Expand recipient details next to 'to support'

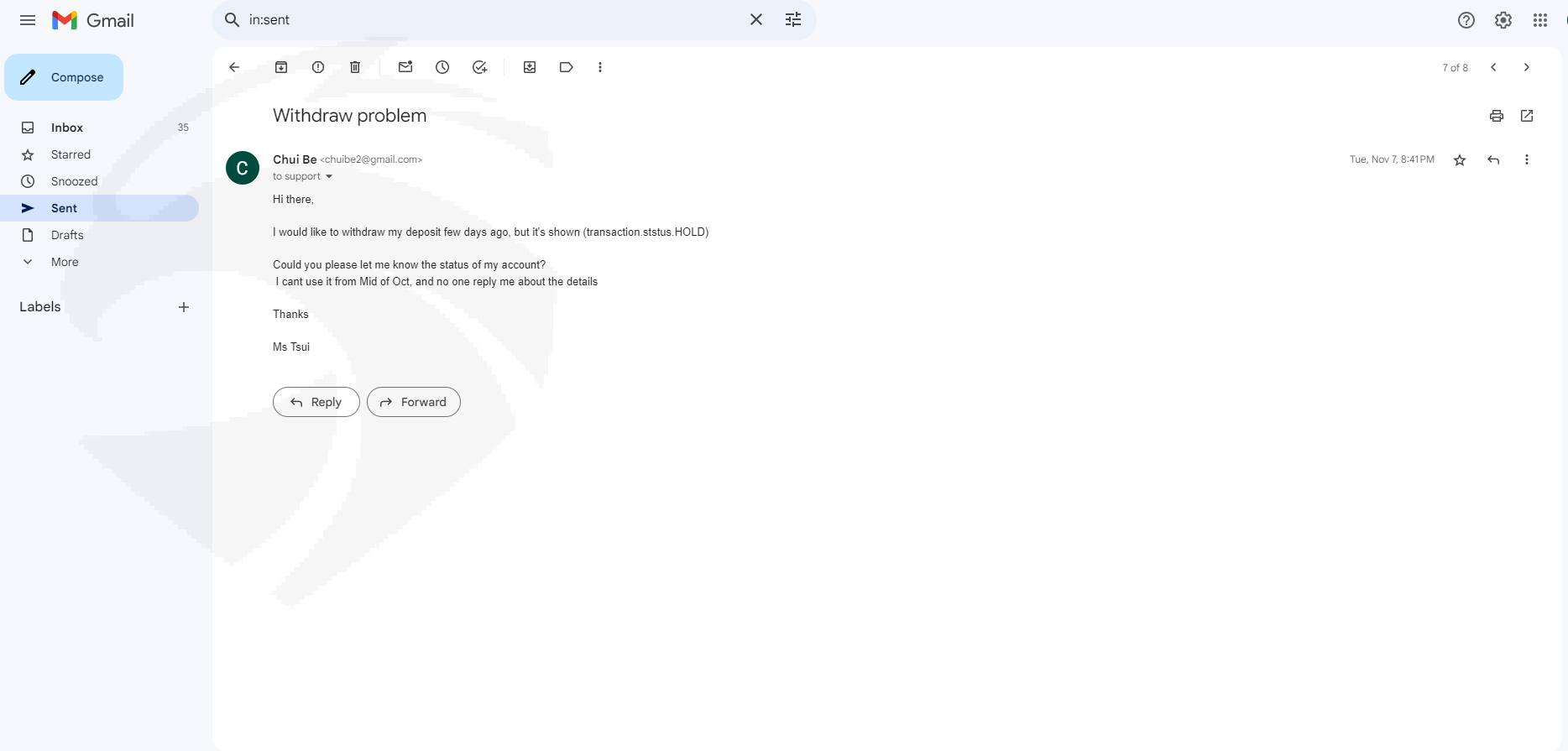click(x=329, y=177)
